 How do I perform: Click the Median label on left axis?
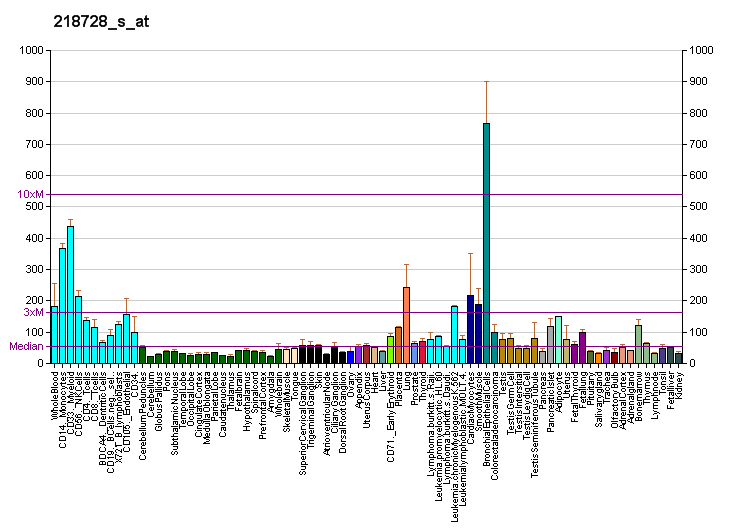tap(28, 347)
